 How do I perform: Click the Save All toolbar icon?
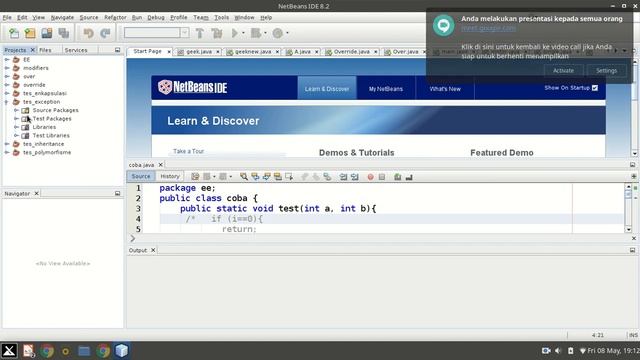click(64, 33)
